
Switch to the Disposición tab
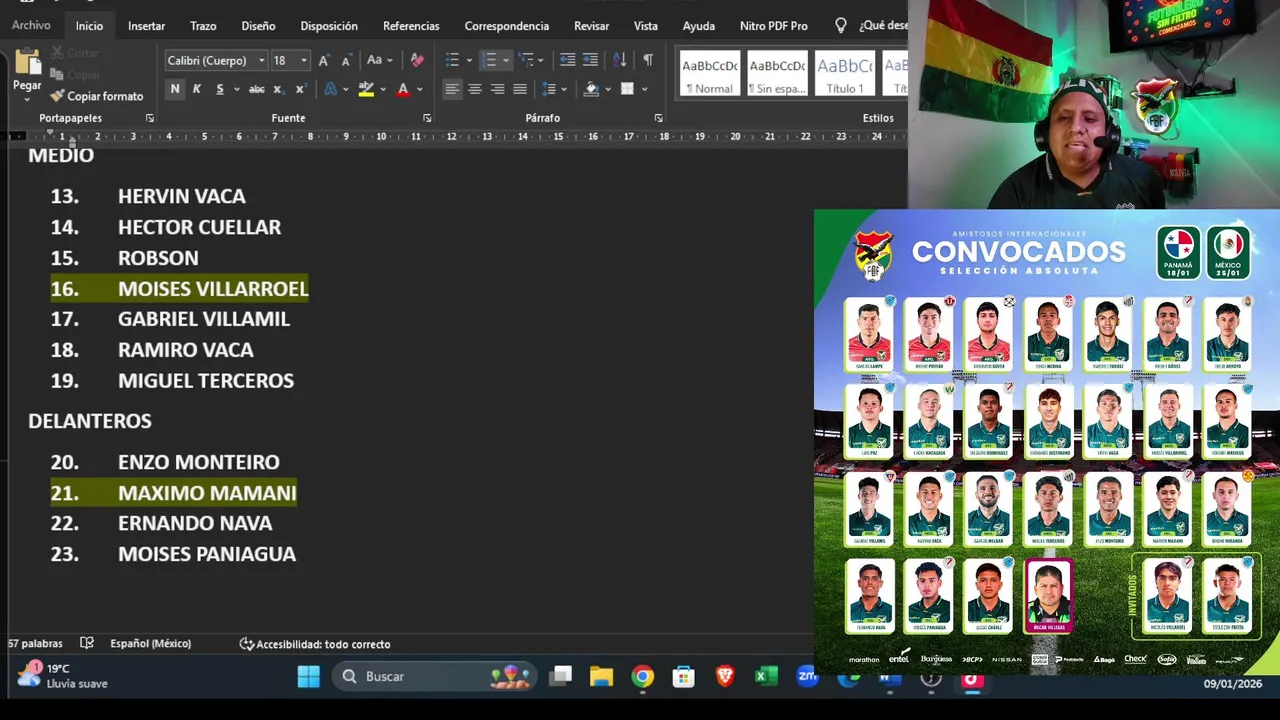[x=329, y=26]
